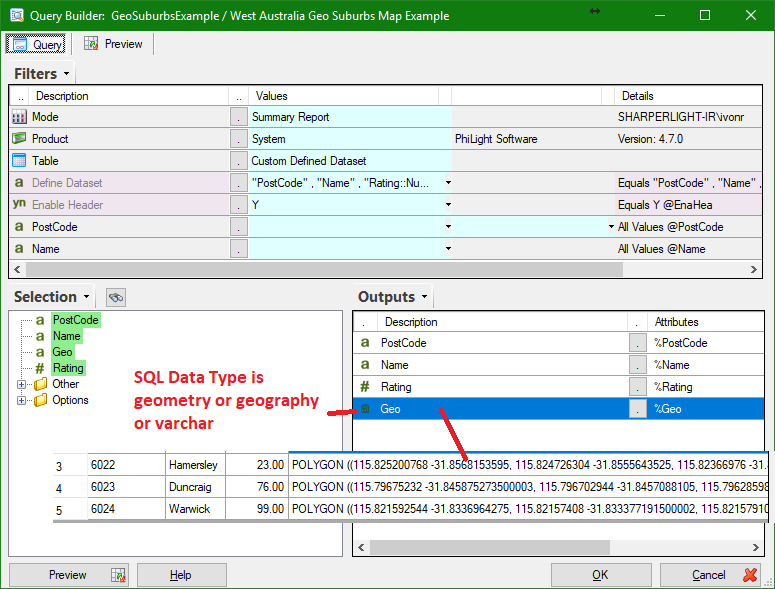Open the Outputs section dropdown arrow
Screen dimensions: 775x589
click(424, 297)
